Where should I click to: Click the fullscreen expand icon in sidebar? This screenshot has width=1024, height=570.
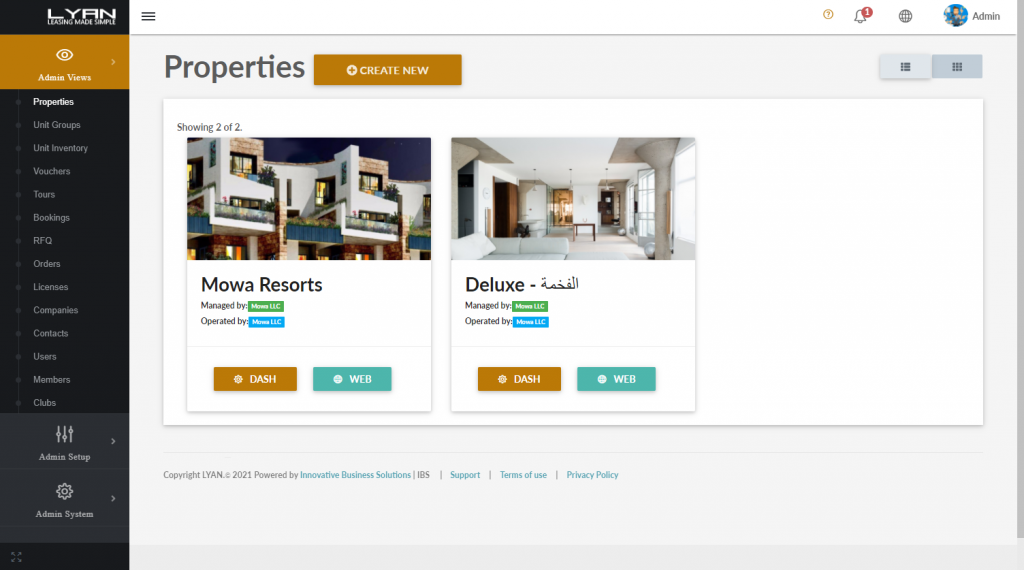click(16, 557)
